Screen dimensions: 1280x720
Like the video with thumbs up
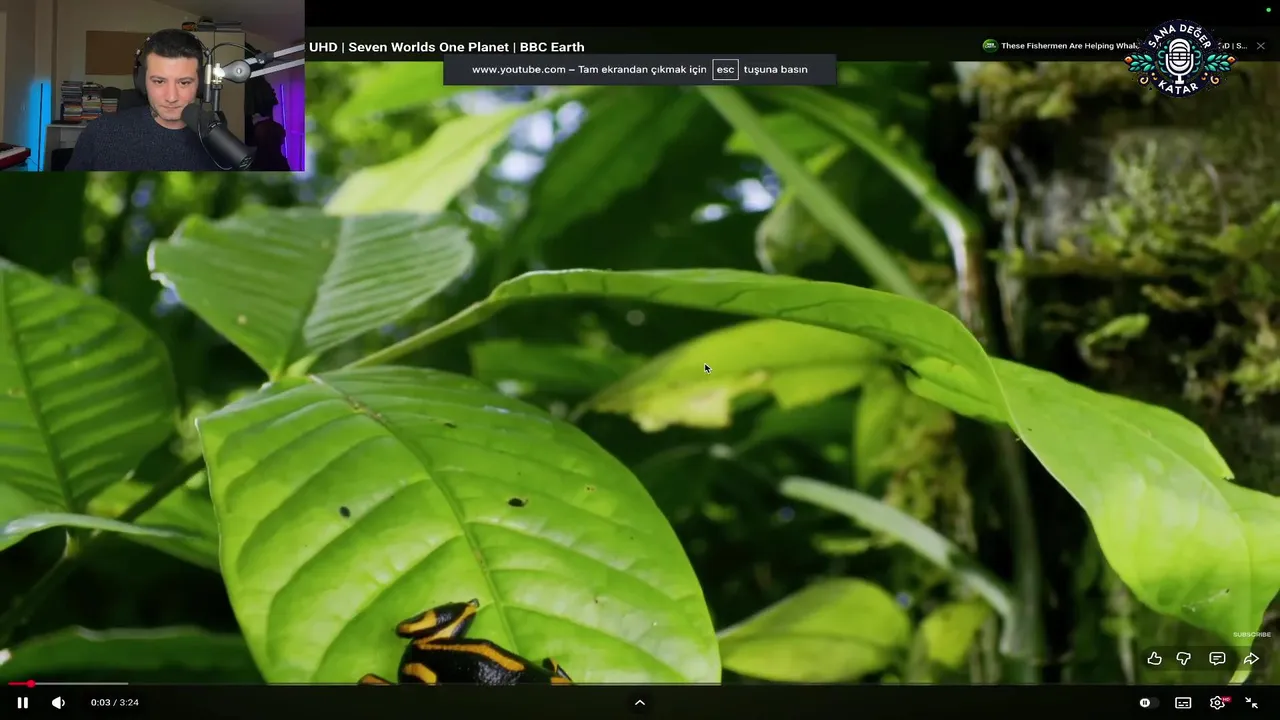coord(1154,658)
